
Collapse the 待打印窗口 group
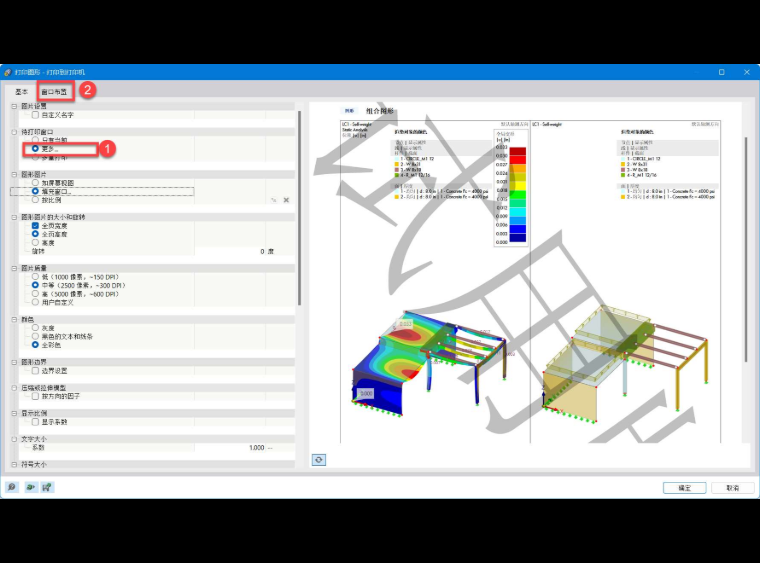coord(14,132)
